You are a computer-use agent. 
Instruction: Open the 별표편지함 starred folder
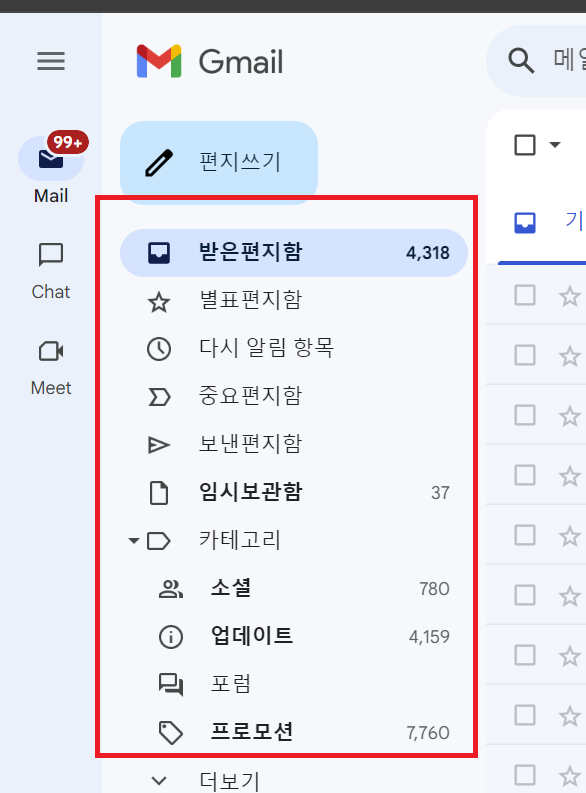[x=294, y=301]
